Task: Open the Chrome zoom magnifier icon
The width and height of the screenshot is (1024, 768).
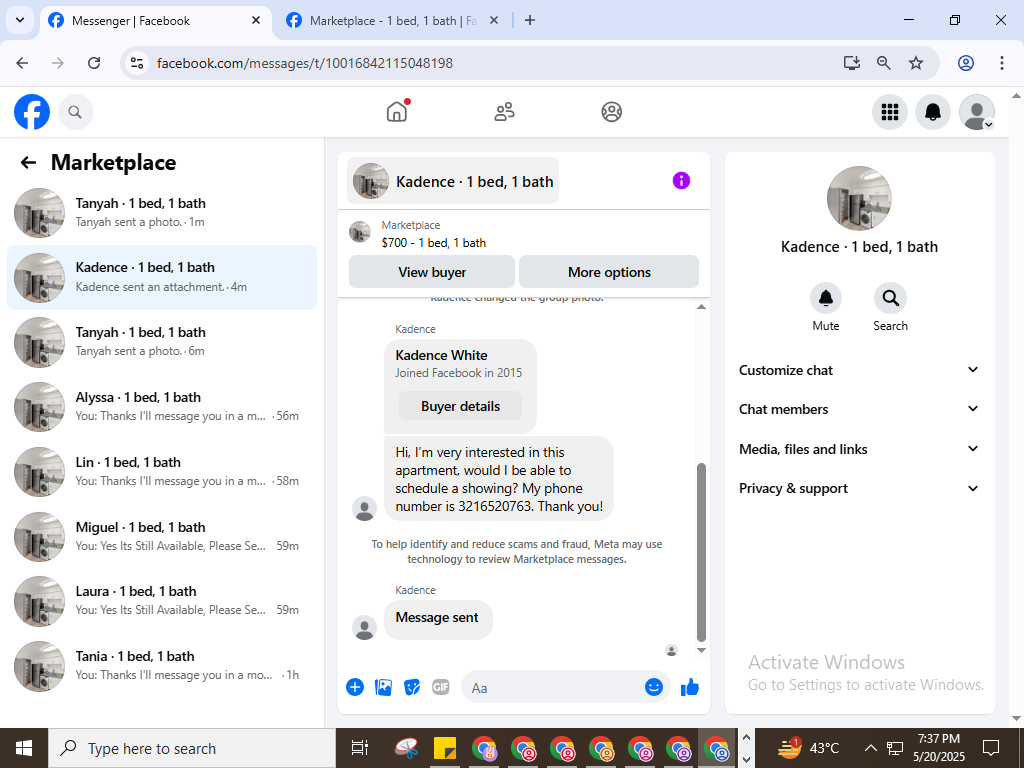Action: click(x=884, y=63)
